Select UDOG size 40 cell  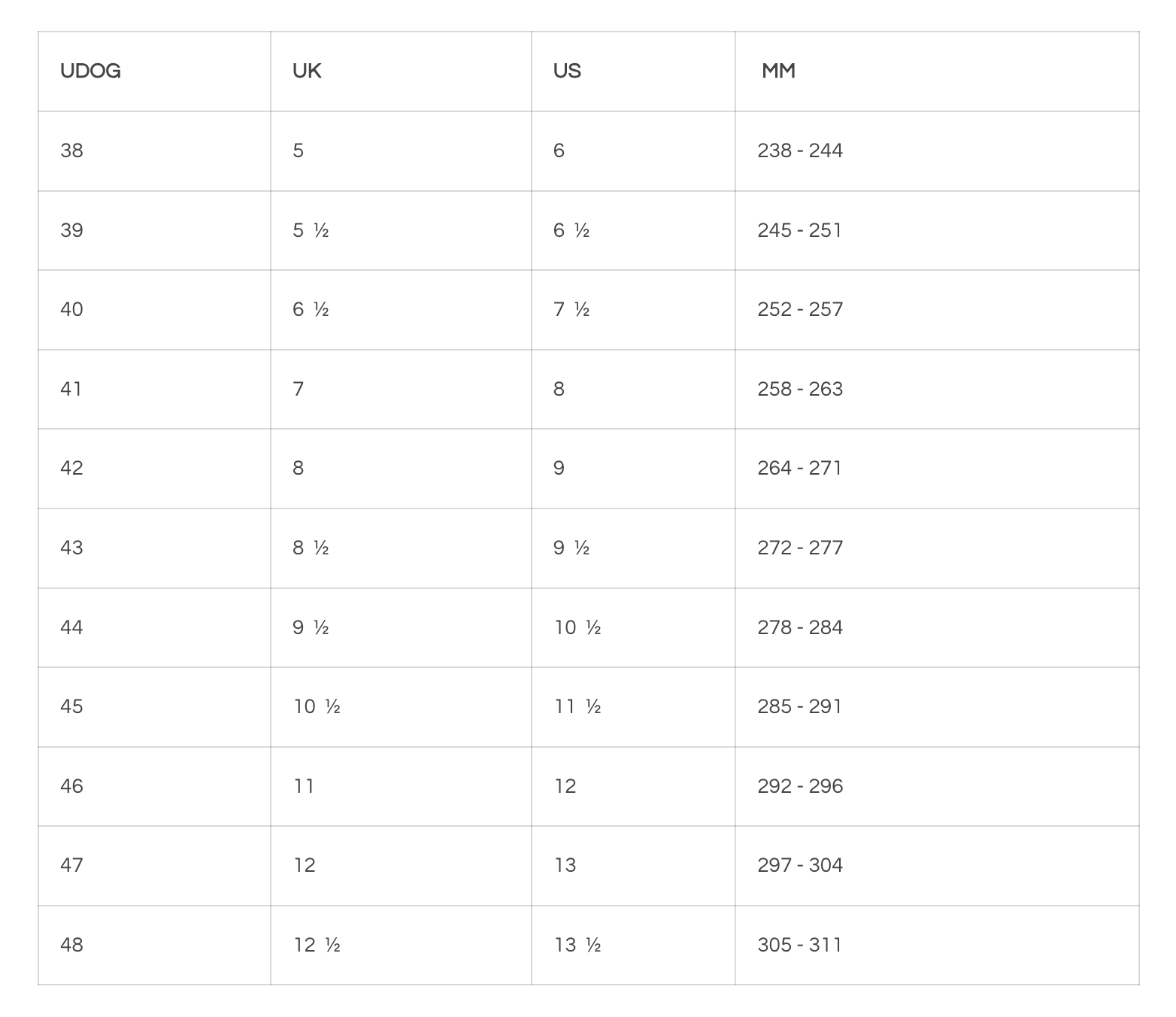pos(72,309)
